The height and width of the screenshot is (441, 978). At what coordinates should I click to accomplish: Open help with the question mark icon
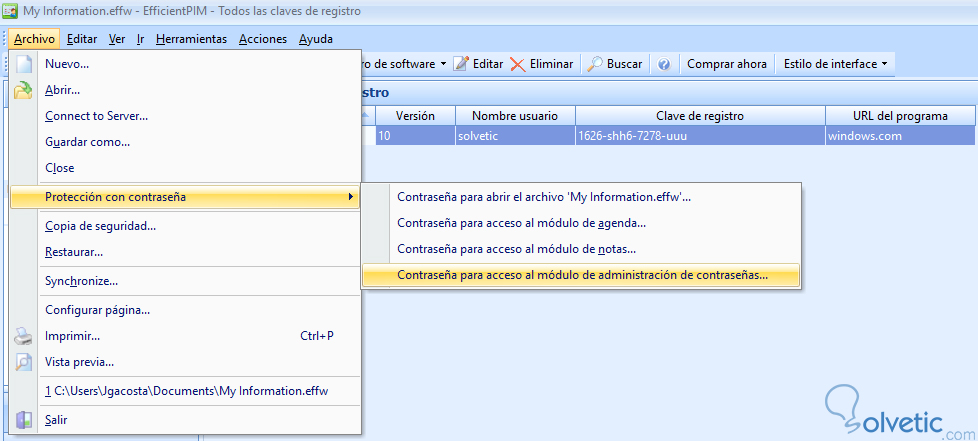(664, 64)
